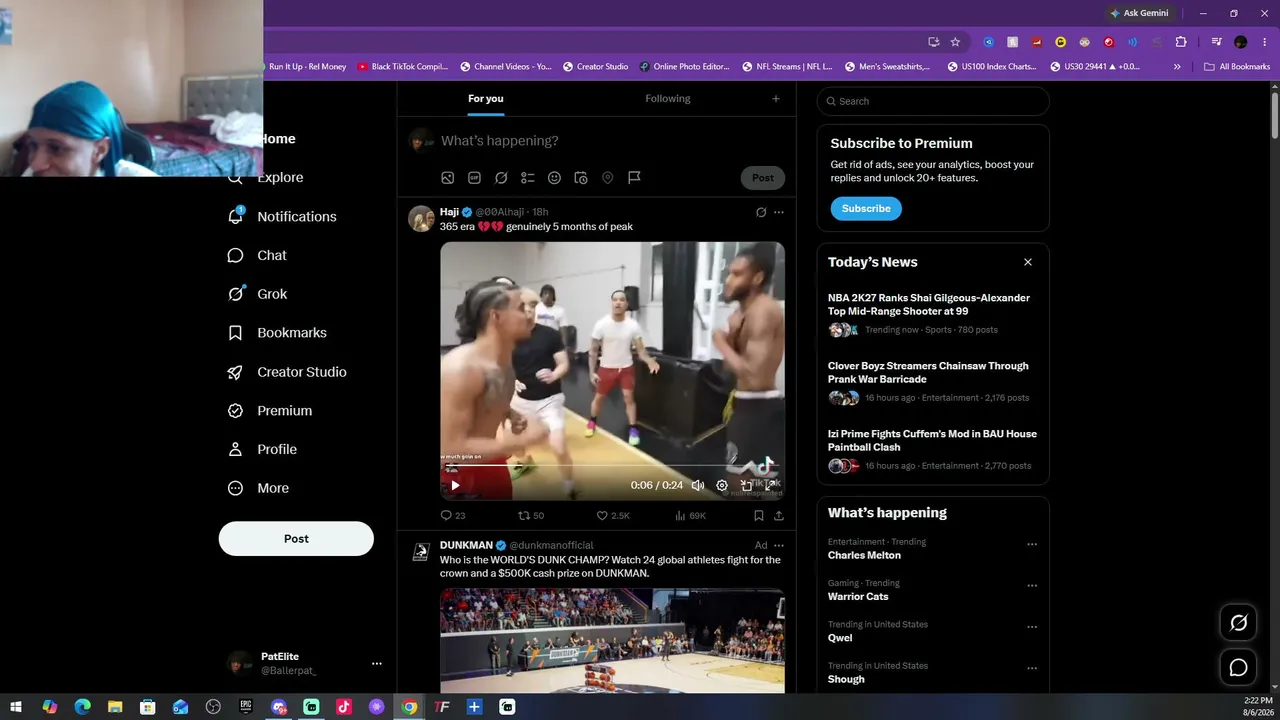Open NFL Streams bookmark
Screen dimensions: 1280x720
click(x=787, y=67)
